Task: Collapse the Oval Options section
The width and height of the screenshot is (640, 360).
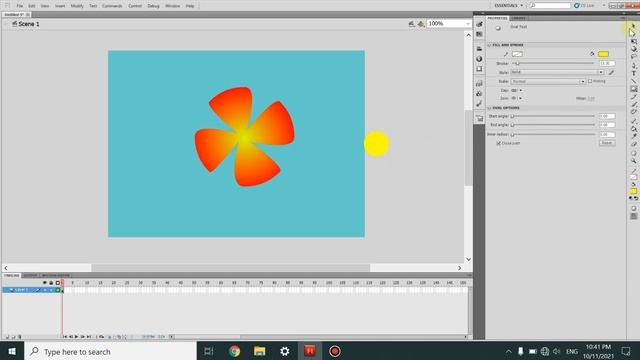Action: (x=489, y=108)
